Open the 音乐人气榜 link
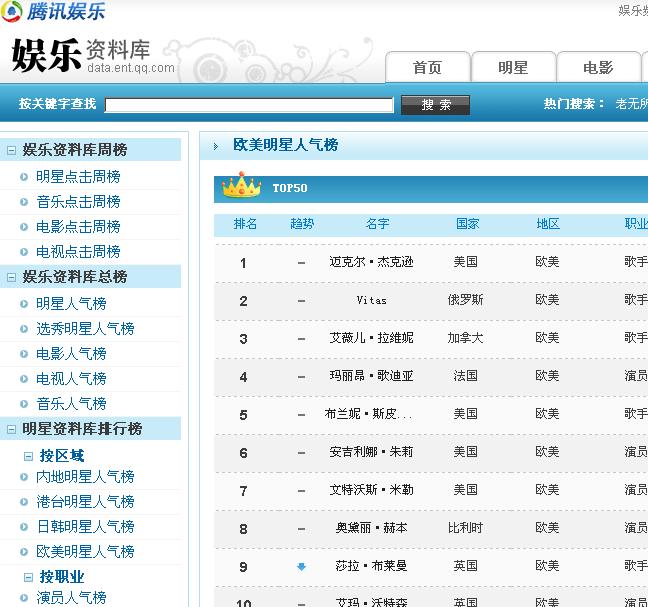 point(71,404)
